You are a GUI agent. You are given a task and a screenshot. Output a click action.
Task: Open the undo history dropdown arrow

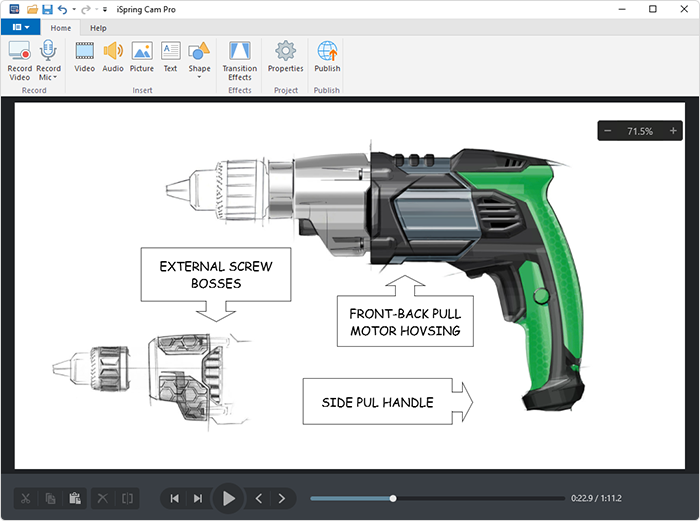coord(74,9)
